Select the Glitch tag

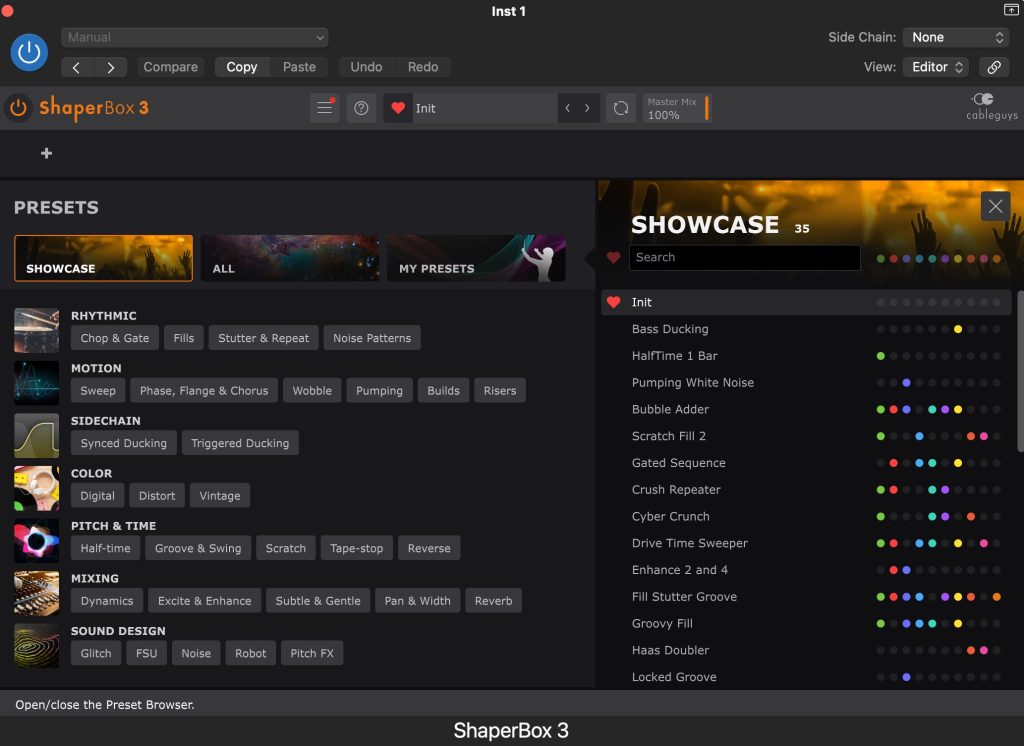pos(96,653)
